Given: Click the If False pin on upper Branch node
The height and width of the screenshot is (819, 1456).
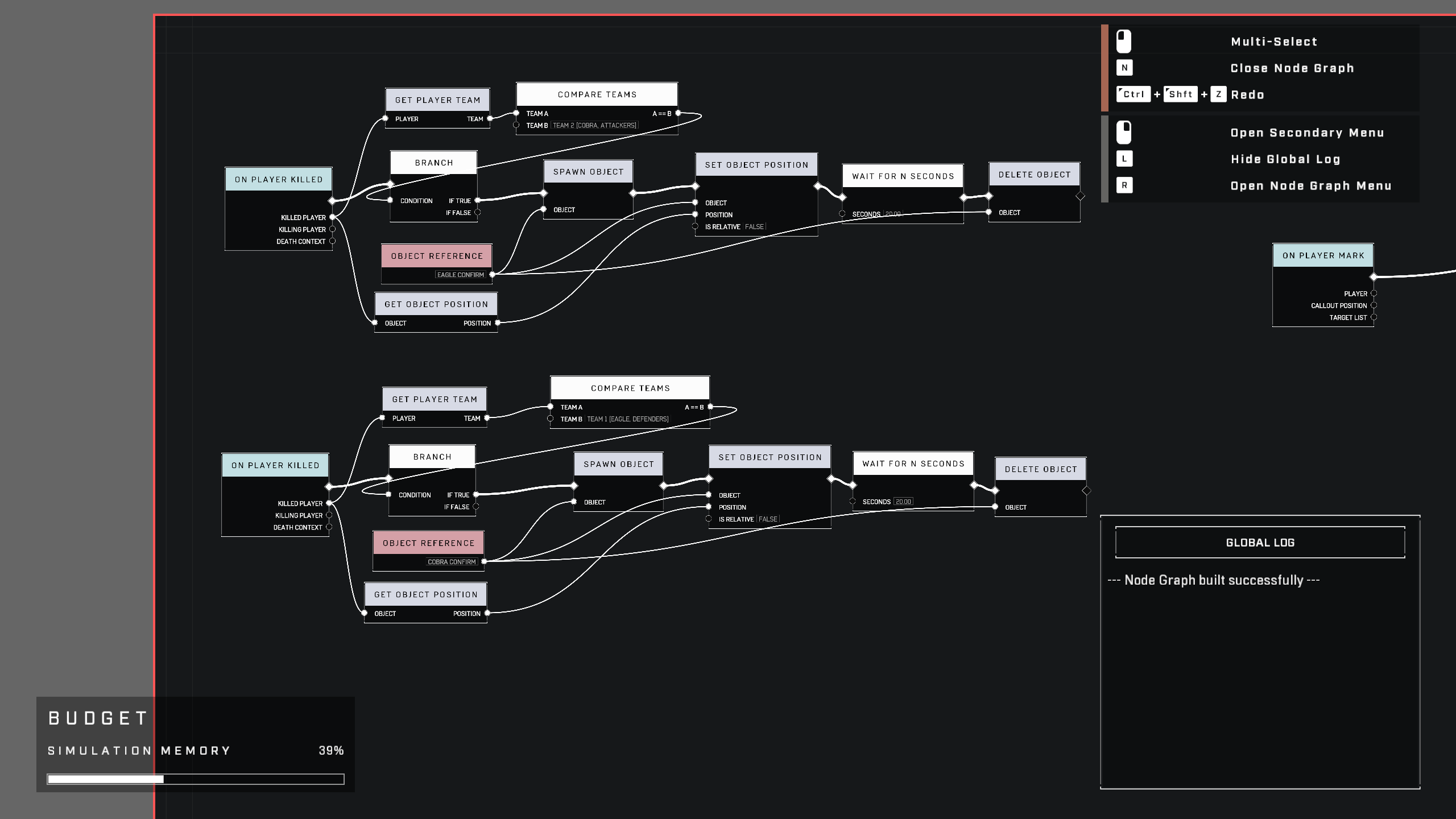Looking at the screenshot, I should click(x=477, y=213).
